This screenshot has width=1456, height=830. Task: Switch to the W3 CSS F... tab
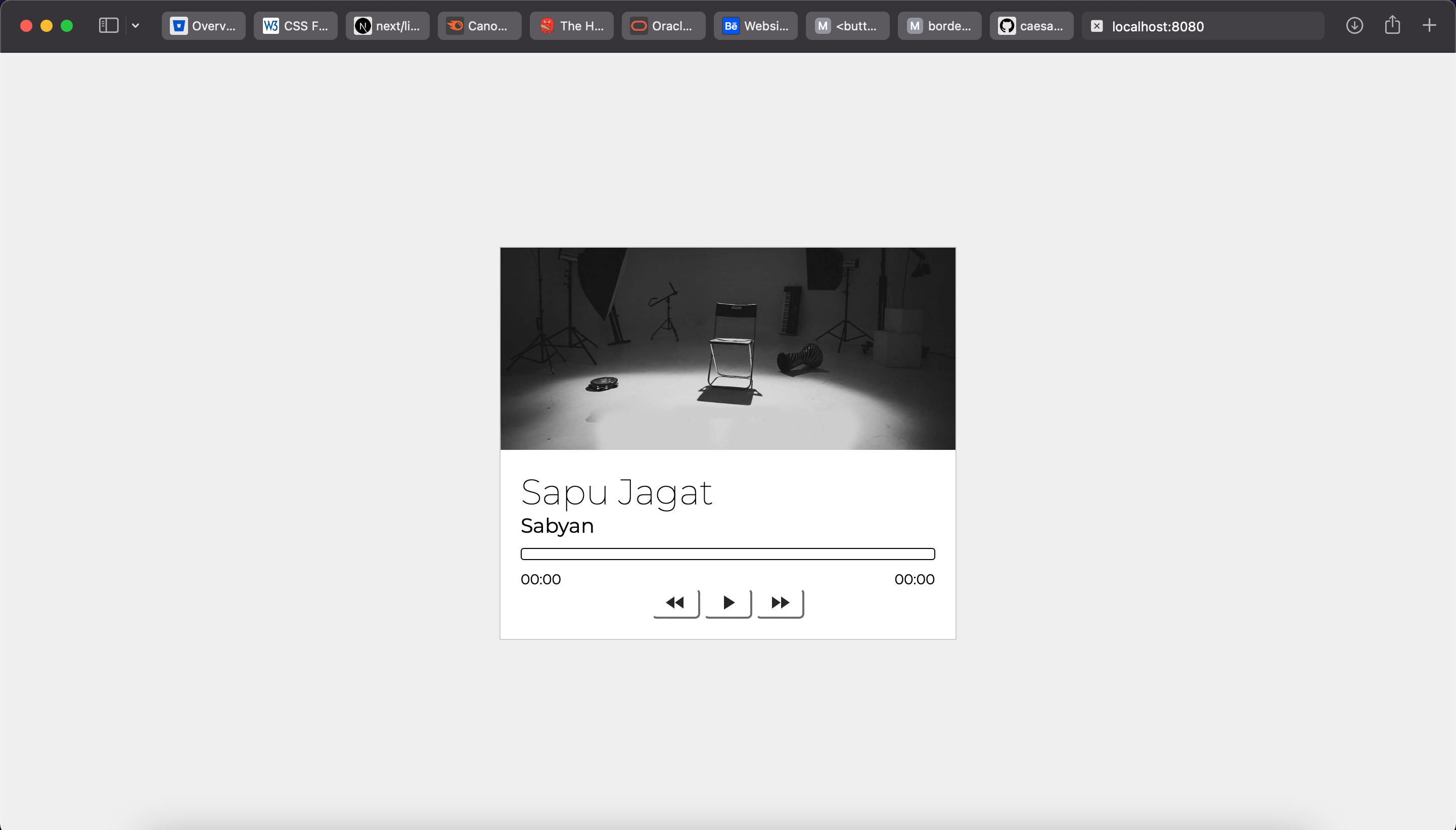click(x=295, y=26)
